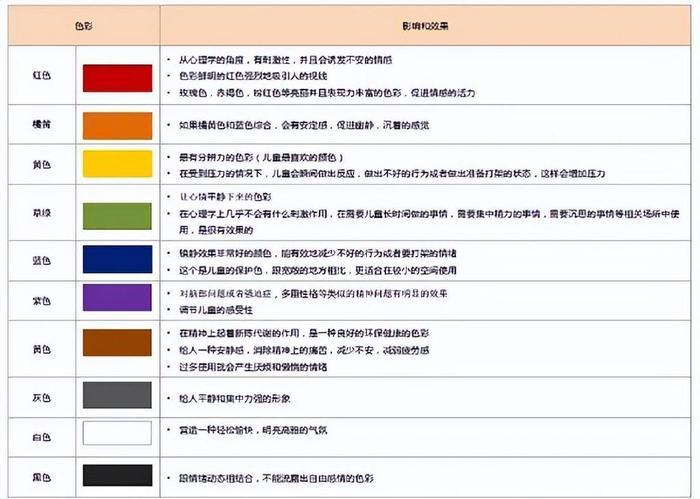
Task: Choose the grass green color swatch
Action: (x=117, y=215)
